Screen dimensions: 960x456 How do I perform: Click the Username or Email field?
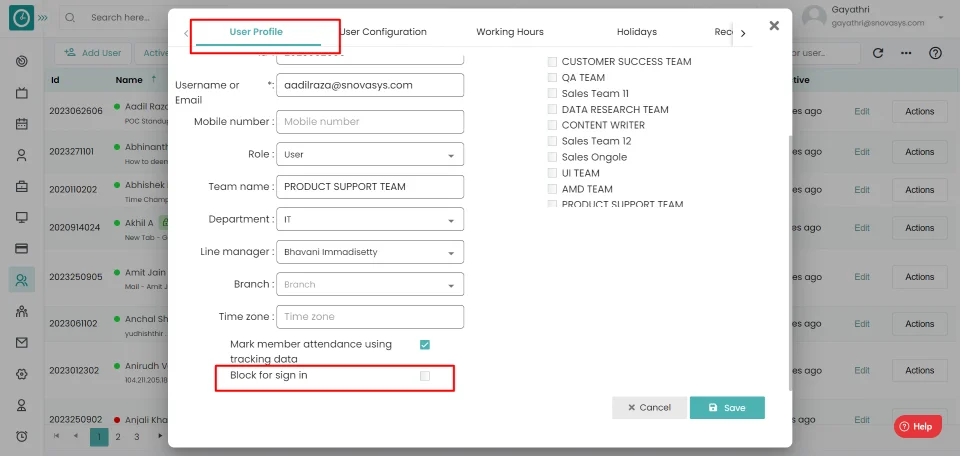(x=370, y=85)
